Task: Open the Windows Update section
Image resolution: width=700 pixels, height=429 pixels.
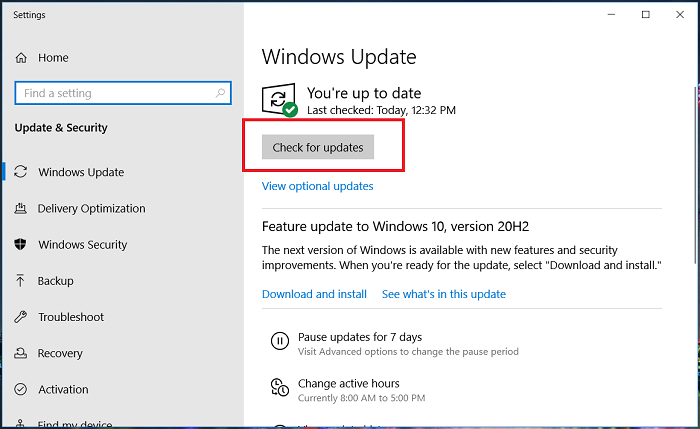Action: point(81,172)
